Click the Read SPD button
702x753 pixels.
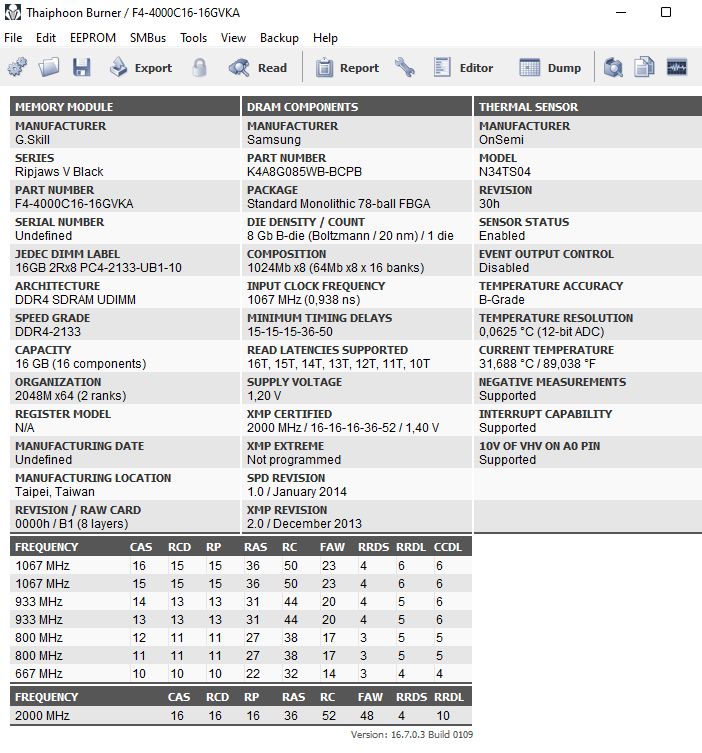258,68
